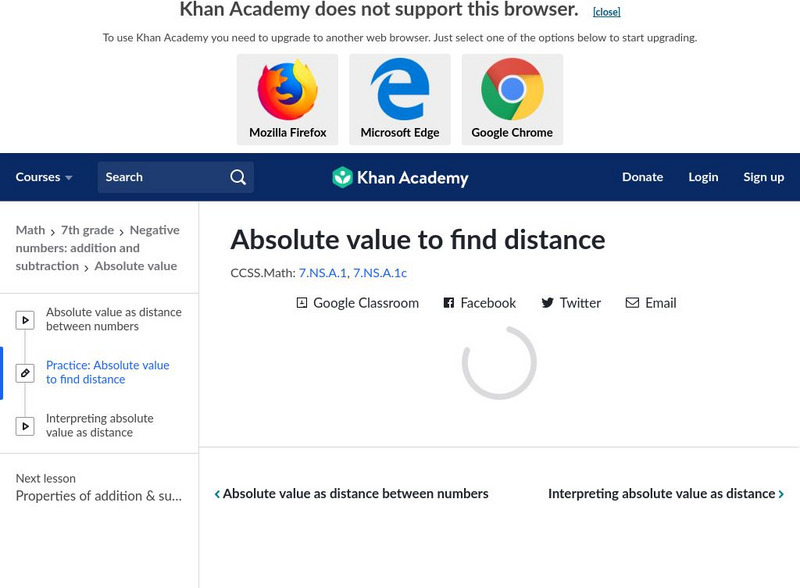Open the Donate page
Image resolution: width=800 pixels, height=588 pixels.
(642, 177)
